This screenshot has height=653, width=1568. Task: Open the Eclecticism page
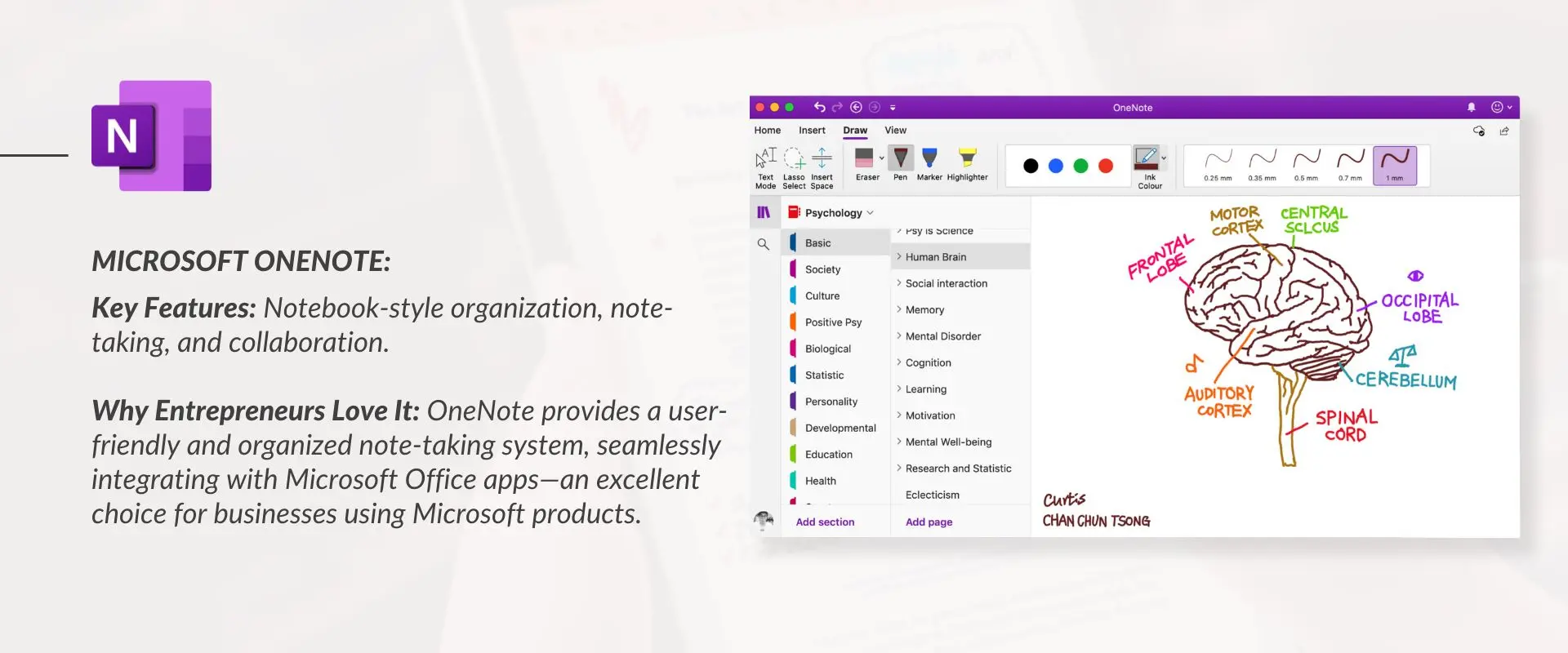(x=960, y=495)
